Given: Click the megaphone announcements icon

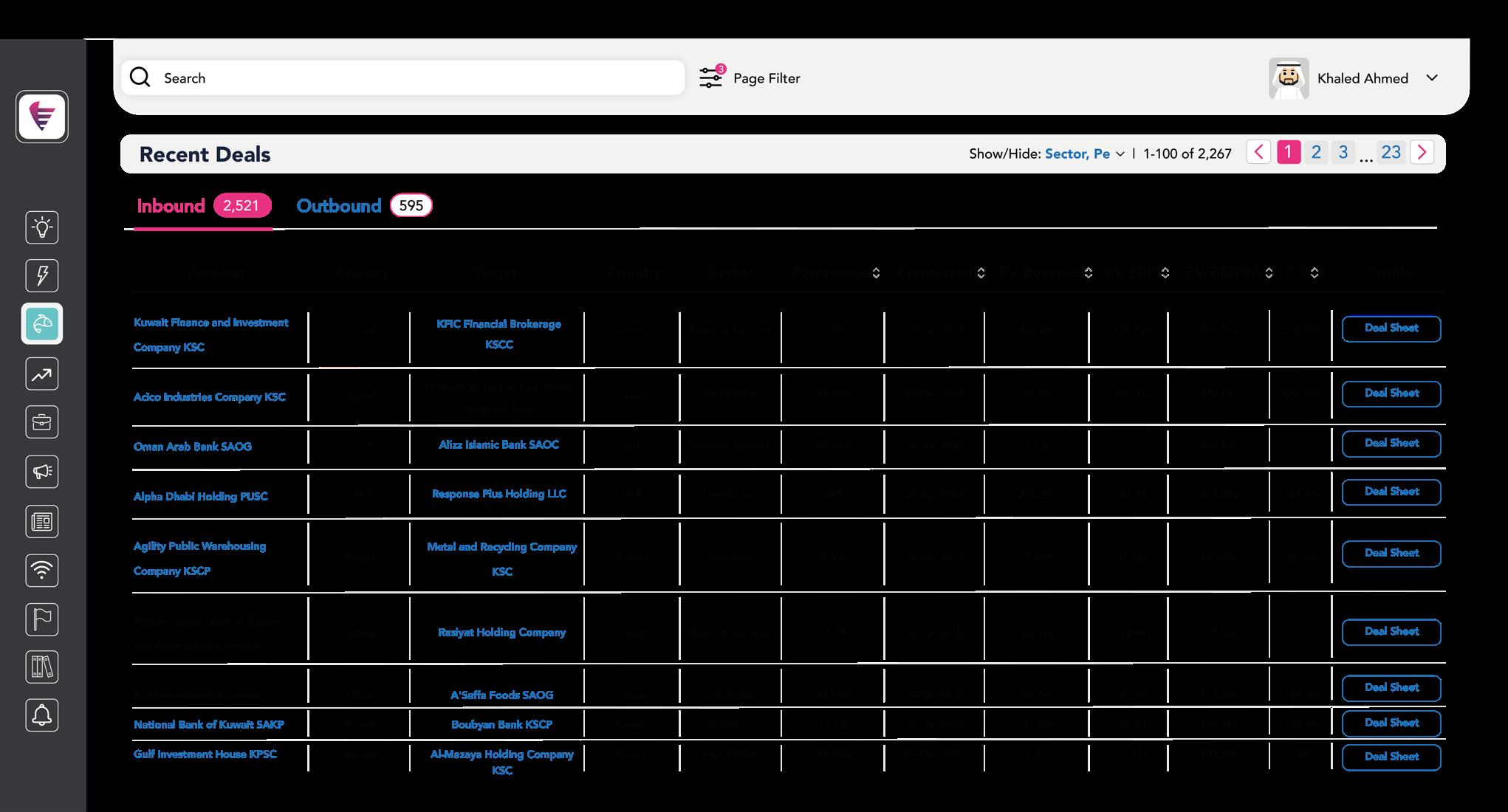Looking at the screenshot, I should click(42, 472).
